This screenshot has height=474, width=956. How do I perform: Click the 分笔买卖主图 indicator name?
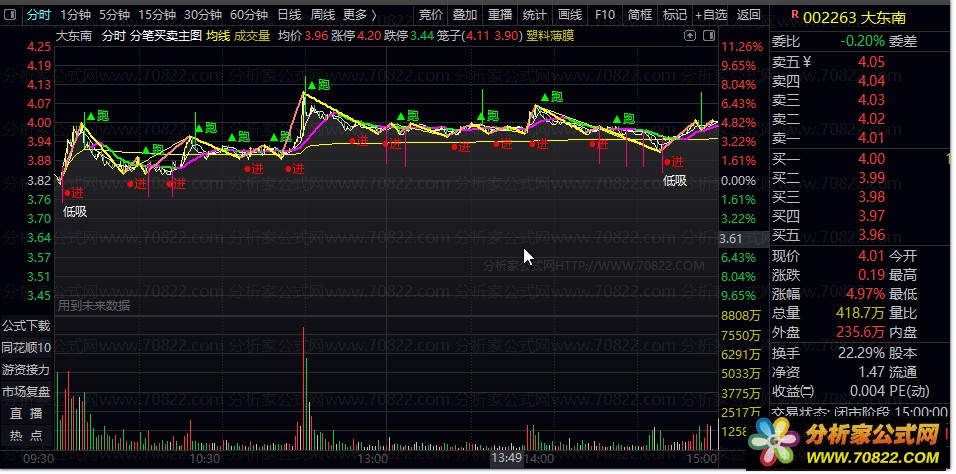pyautogui.click(x=166, y=36)
